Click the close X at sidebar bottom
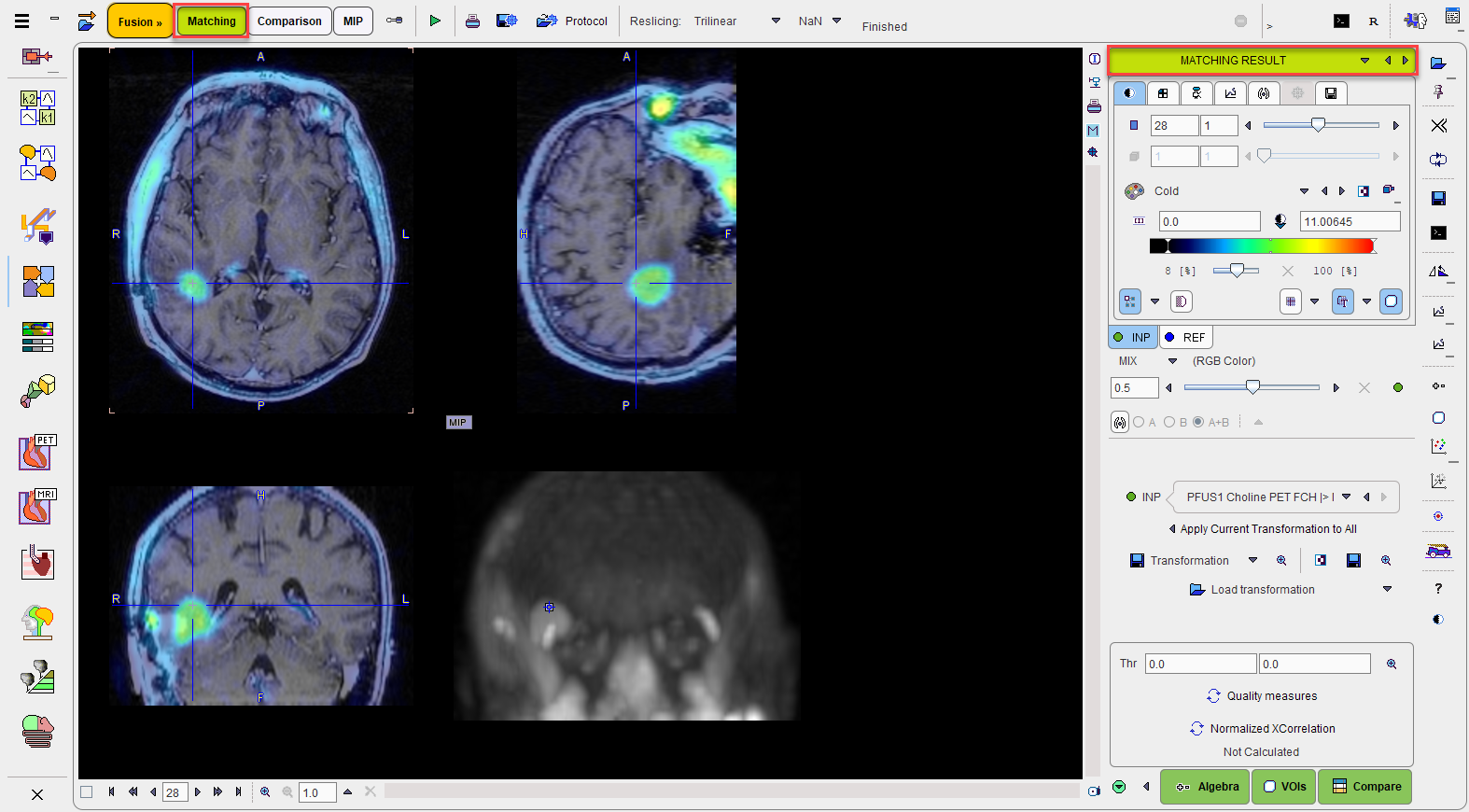The image size is (1469, 812). point(37,794)
